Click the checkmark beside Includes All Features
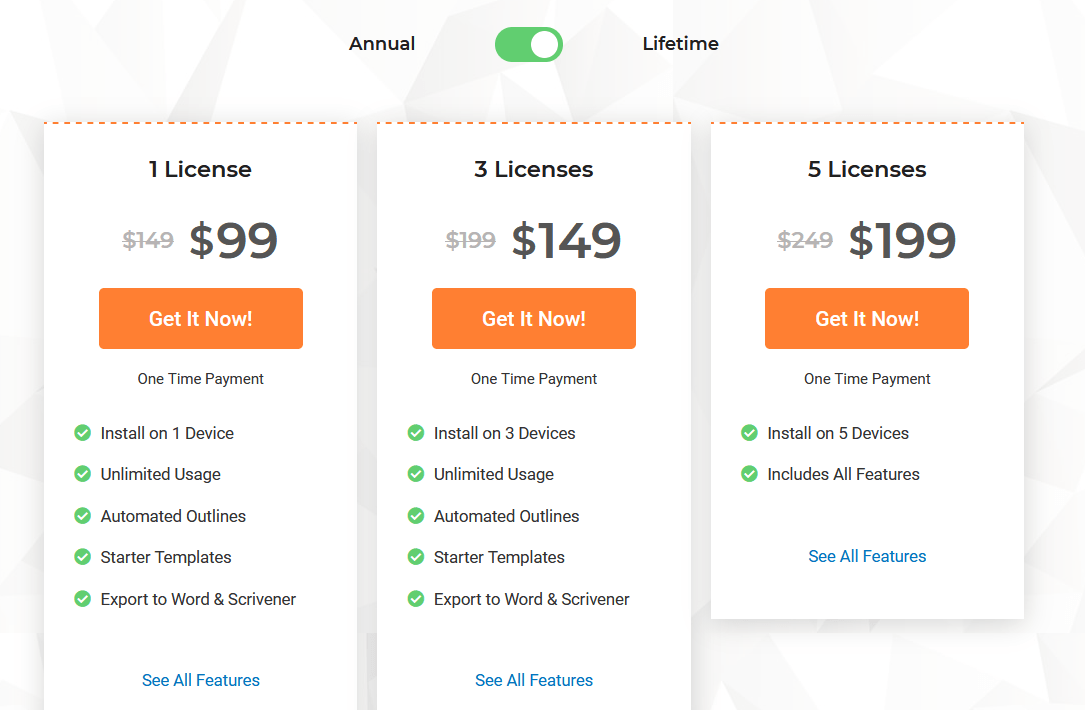 749,474
